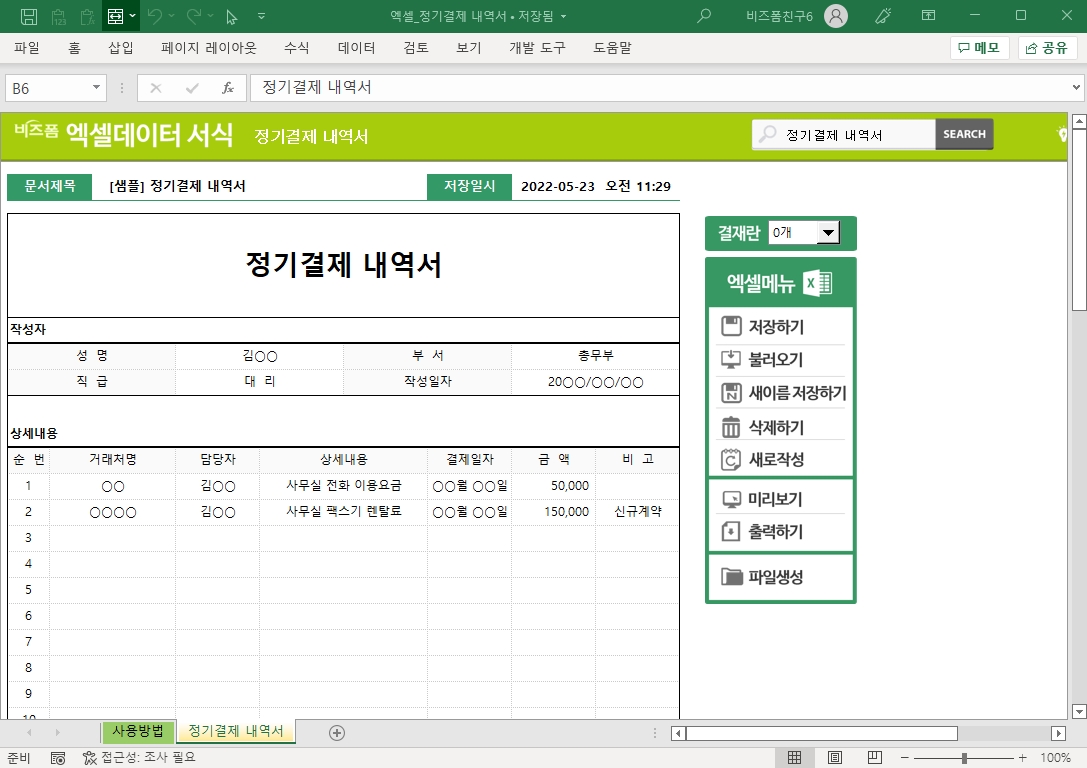Screen dimensions: 1087x768
Task: Open the 삽입 ribbon tab
Action: pos(120,47)
